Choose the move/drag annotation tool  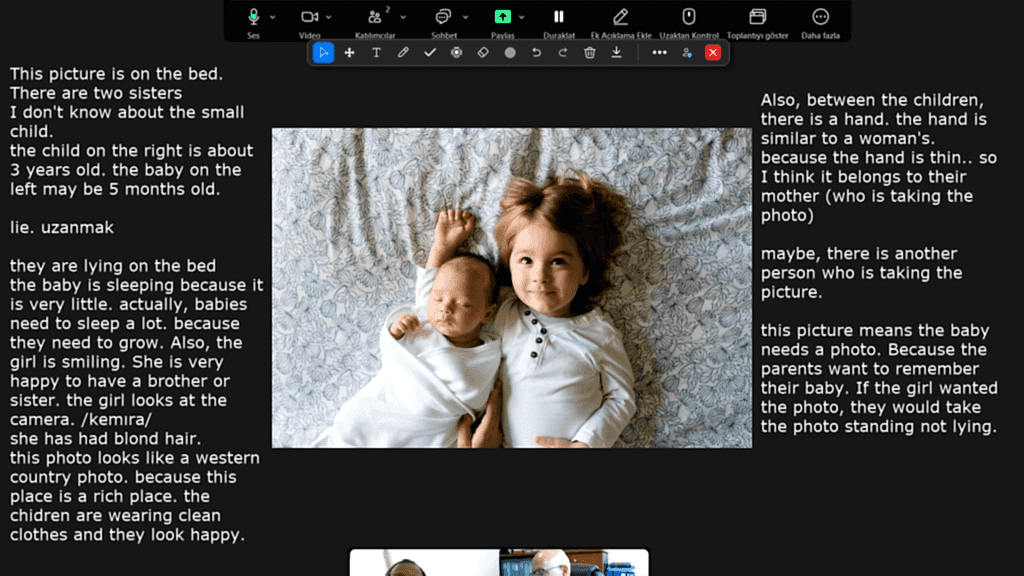349,53
